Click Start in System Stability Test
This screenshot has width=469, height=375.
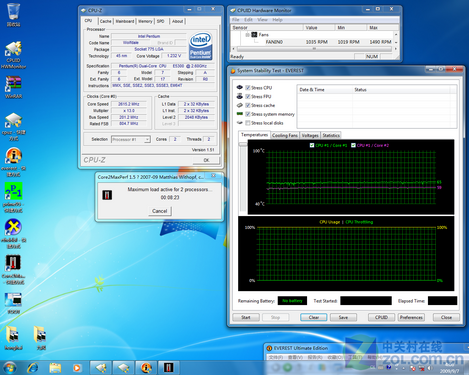[246, 317]
